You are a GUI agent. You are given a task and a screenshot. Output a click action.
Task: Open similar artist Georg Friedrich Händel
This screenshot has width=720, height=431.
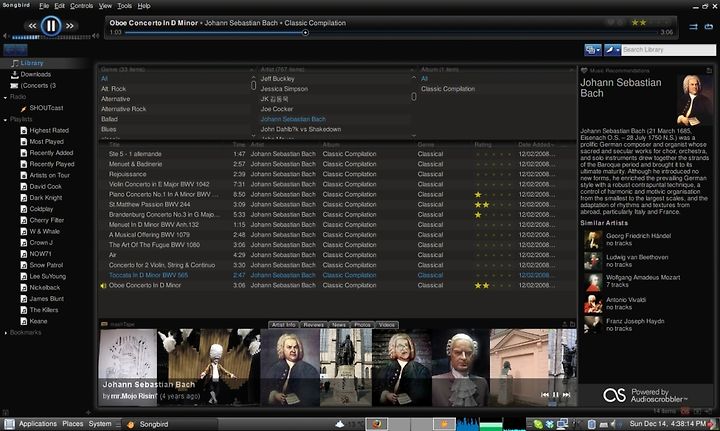[x=638, y=236]
